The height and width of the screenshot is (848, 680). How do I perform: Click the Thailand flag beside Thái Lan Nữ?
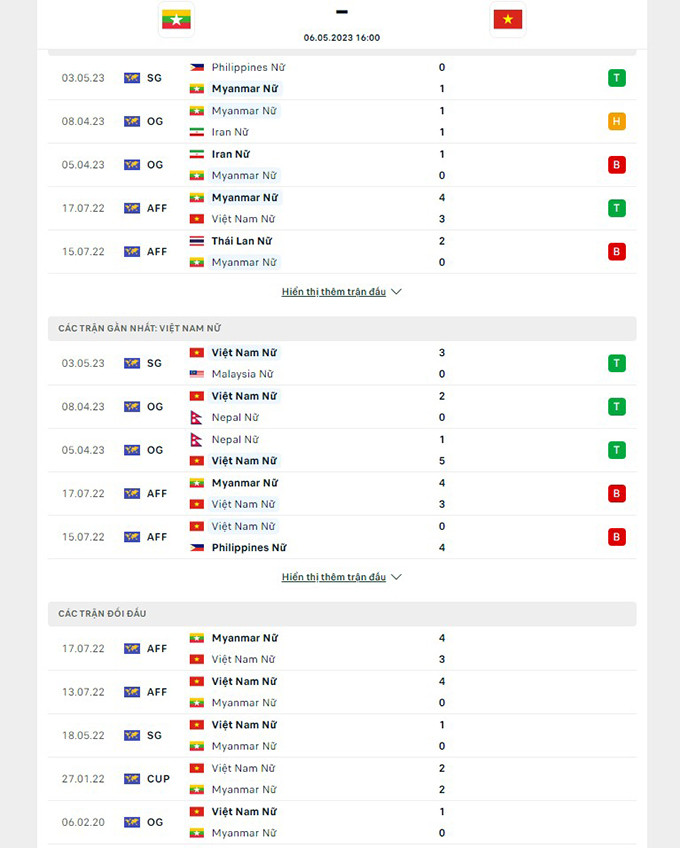click(197, 241)
